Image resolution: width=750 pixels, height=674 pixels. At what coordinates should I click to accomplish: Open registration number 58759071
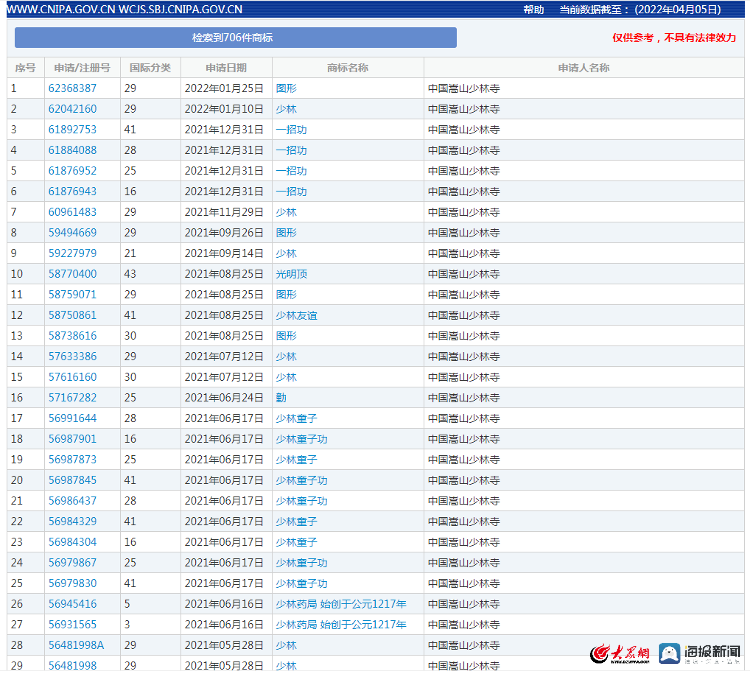click(72, 294)
